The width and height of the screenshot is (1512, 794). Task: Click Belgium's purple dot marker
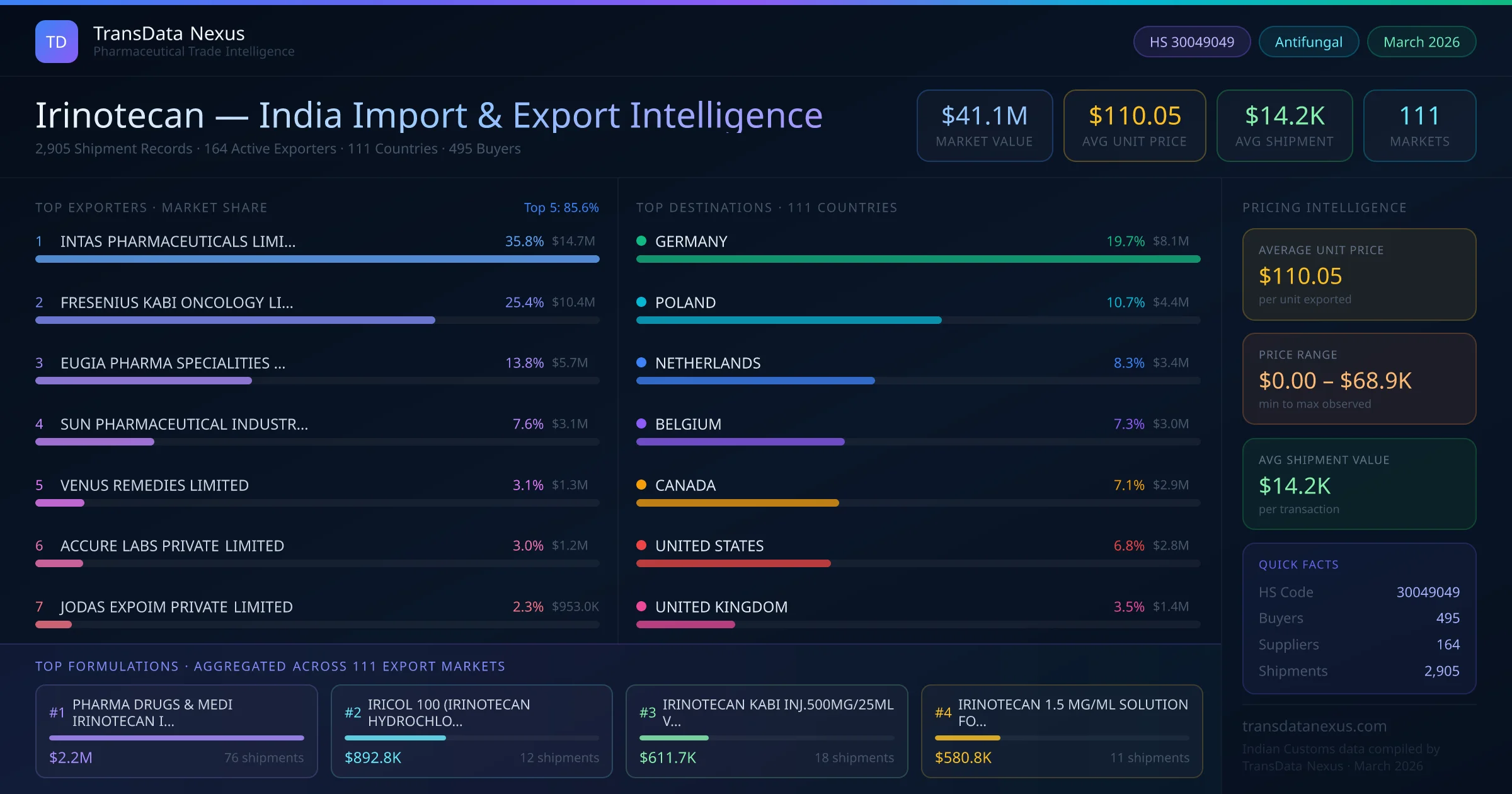click(x=641, y=423)
